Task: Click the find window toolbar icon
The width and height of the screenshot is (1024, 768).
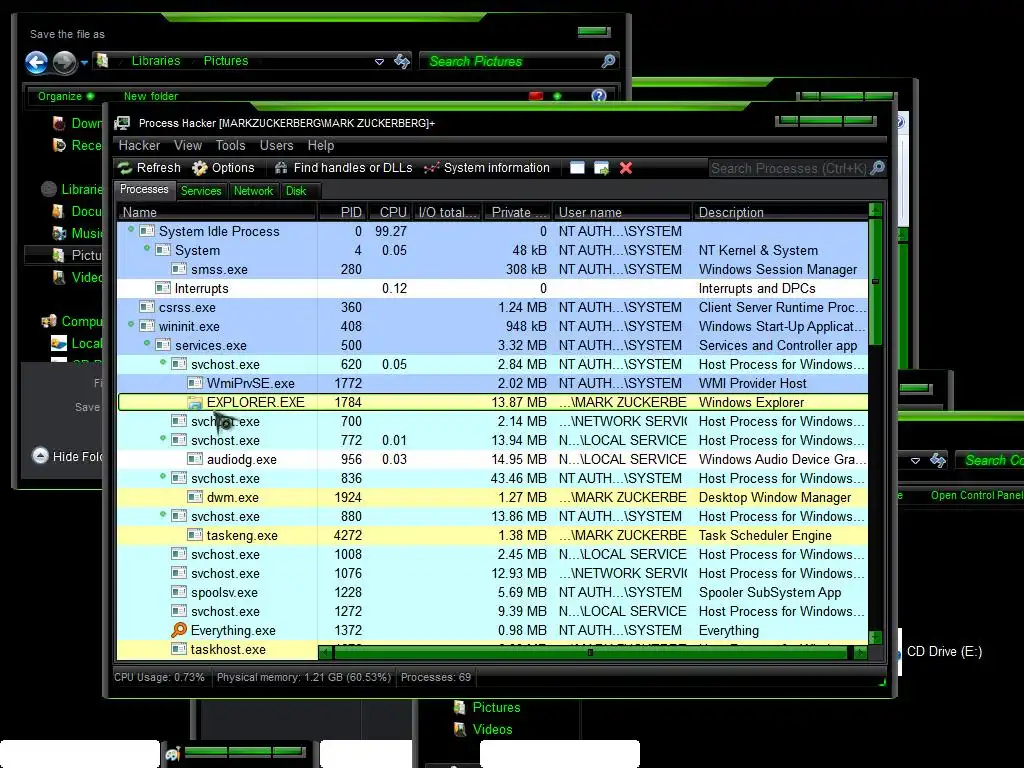Action: [x=577, y=168]
